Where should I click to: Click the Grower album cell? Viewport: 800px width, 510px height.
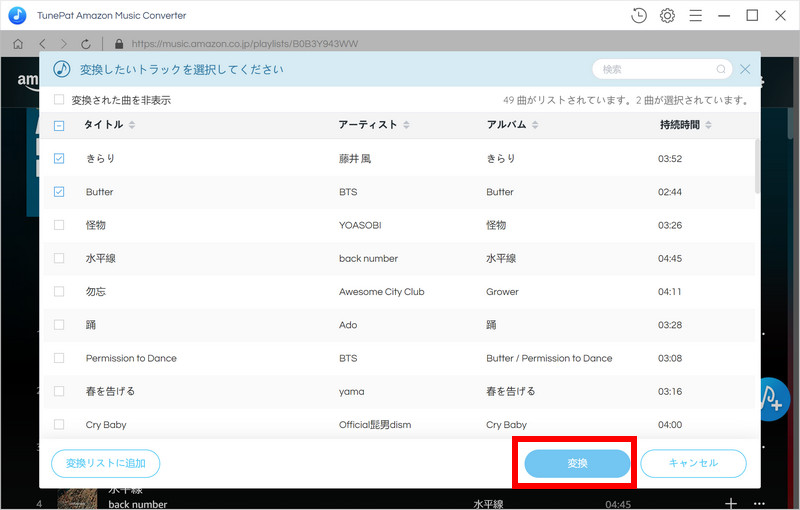coord(502,292)
